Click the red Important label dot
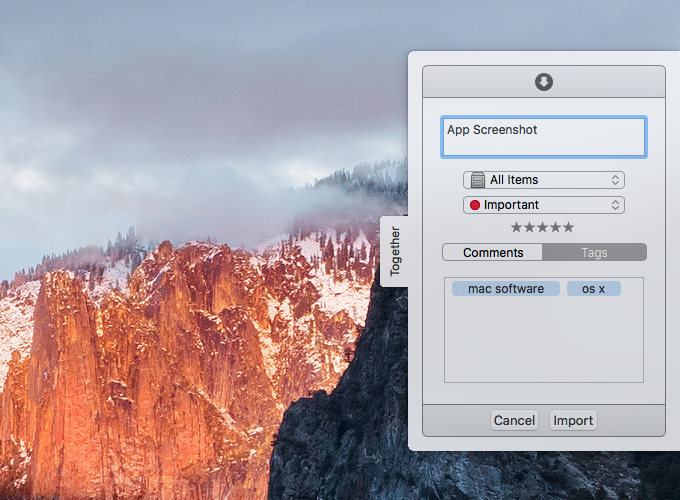Viewport: 680px width, 500px height. (475, 205)
